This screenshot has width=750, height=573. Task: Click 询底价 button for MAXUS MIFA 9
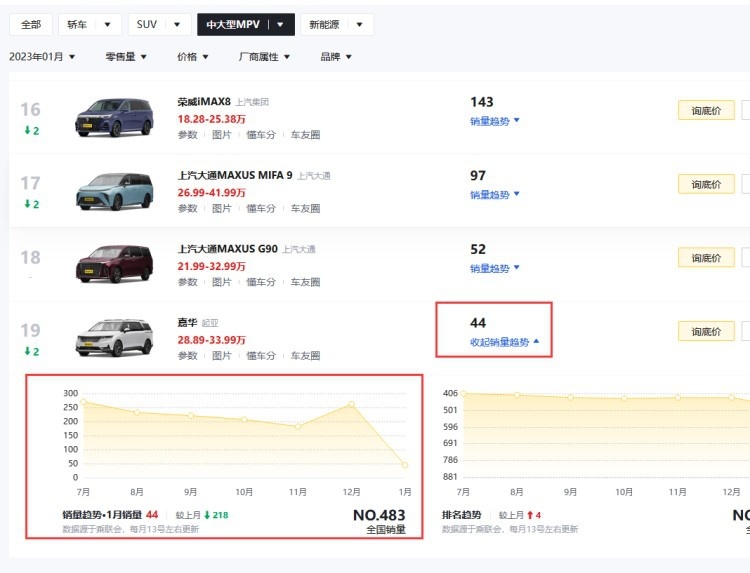coord(706,184)
